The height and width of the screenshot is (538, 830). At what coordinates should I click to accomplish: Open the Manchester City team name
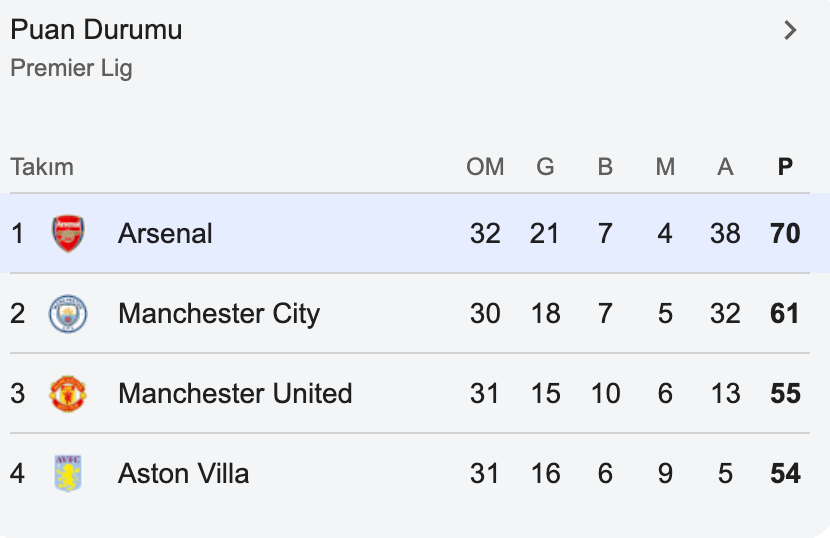coord(218,314)
